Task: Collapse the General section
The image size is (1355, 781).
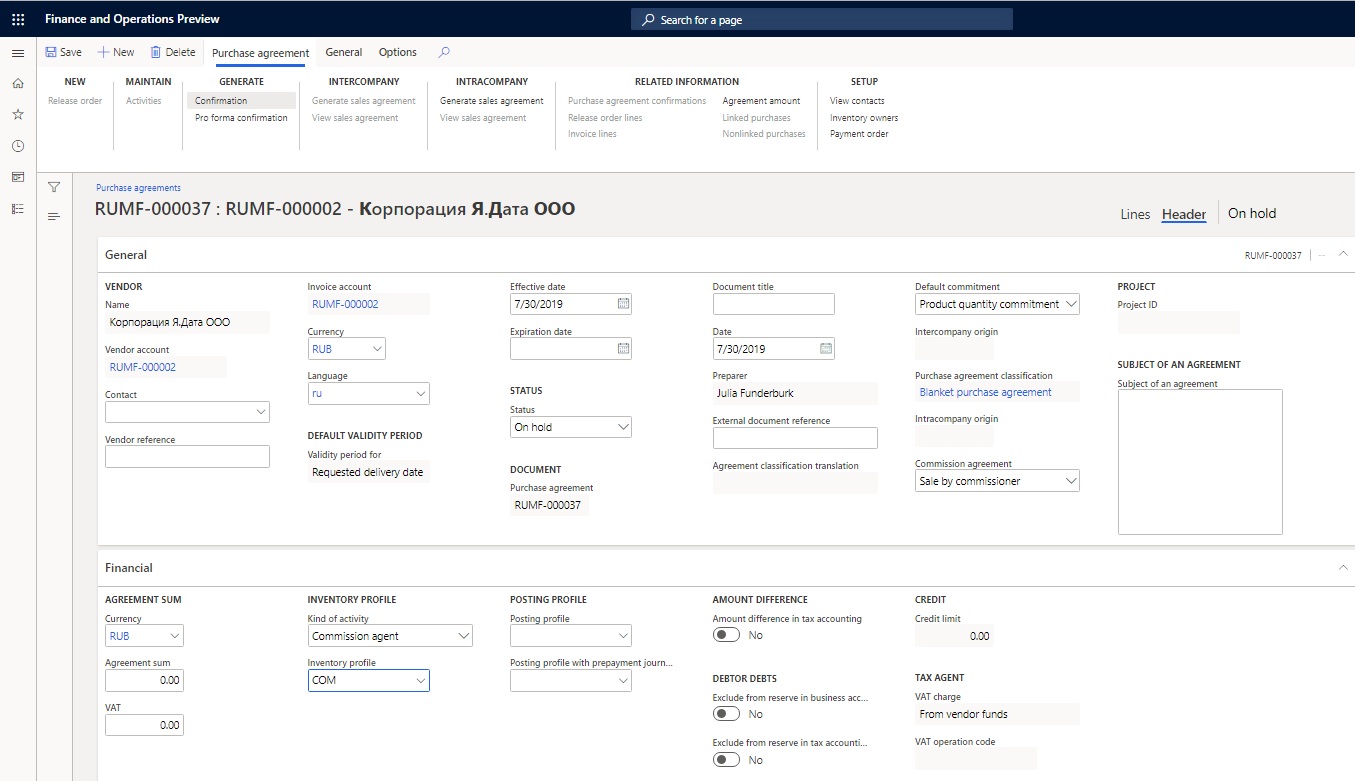Action: pyautogui.click(x=1343, y=255)
